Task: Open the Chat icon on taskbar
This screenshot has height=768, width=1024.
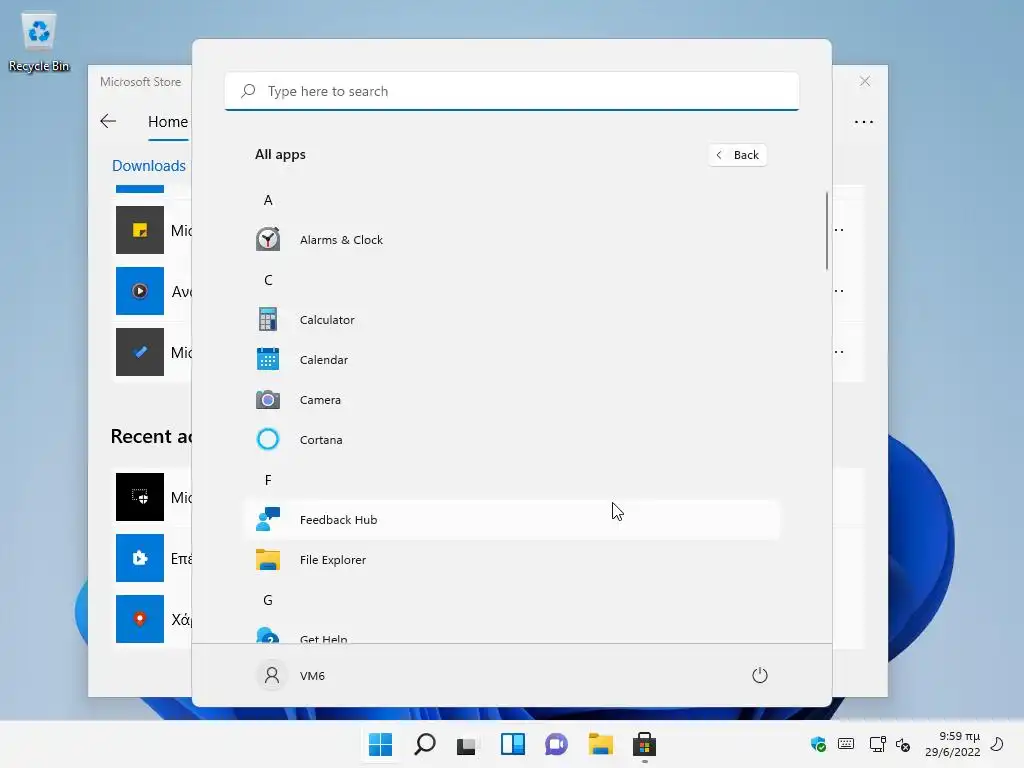Action: (x=556, y=744)
